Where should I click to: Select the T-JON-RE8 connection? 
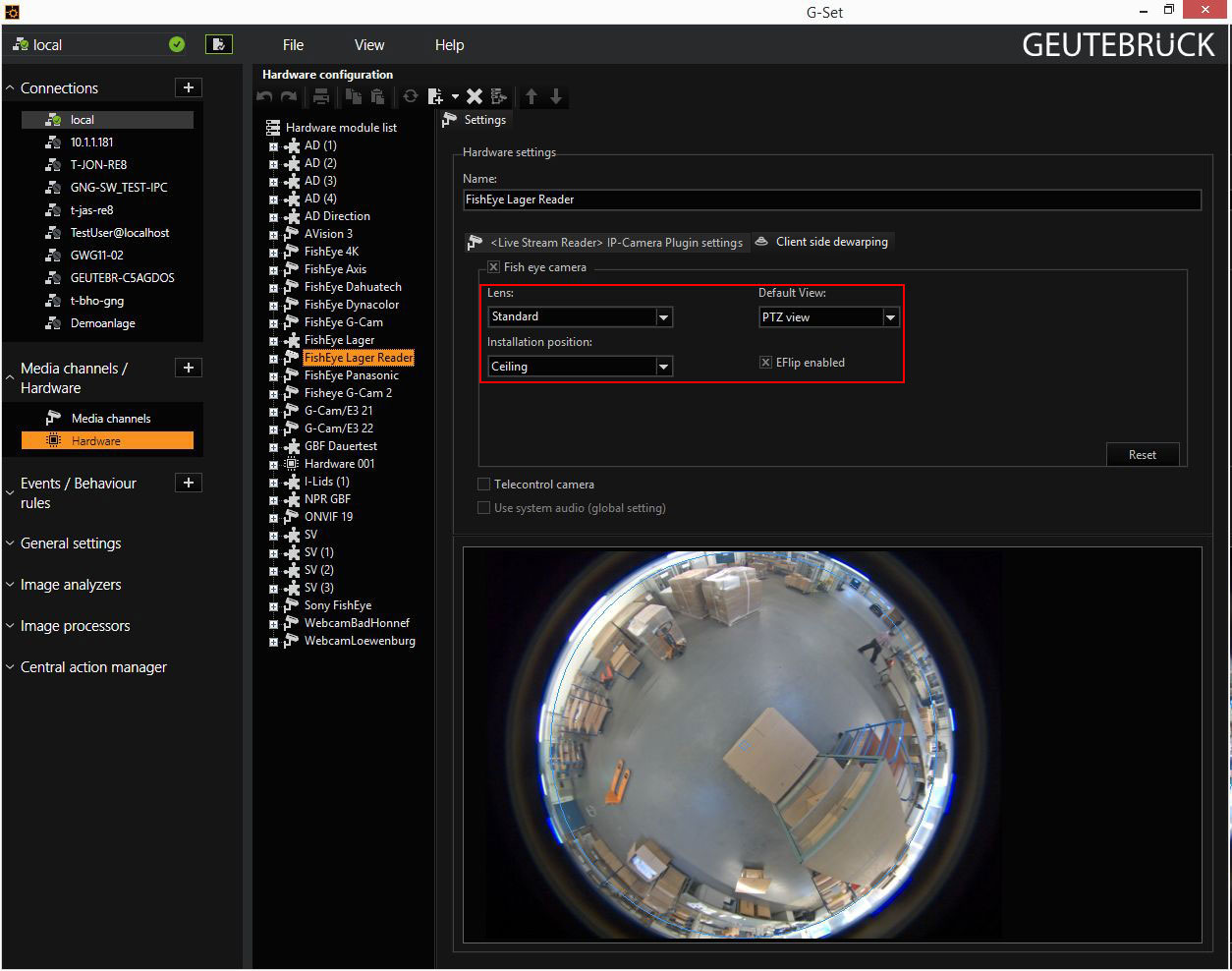click(98, 165)
